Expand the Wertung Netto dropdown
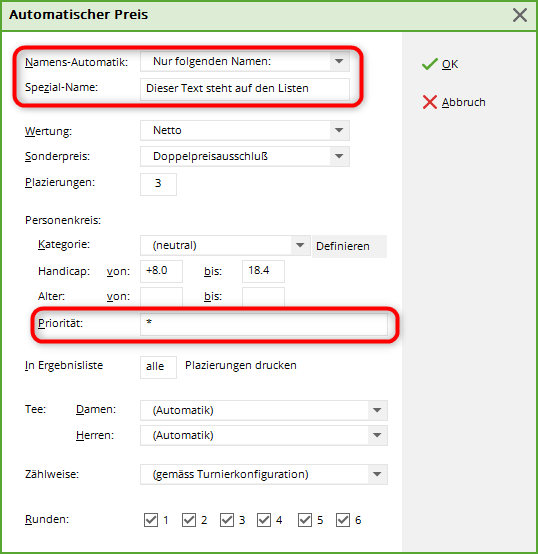 [244, 130]
